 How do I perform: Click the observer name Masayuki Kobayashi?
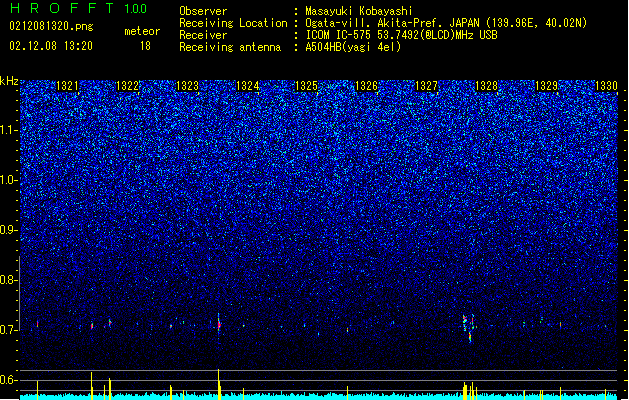(359, 11)
